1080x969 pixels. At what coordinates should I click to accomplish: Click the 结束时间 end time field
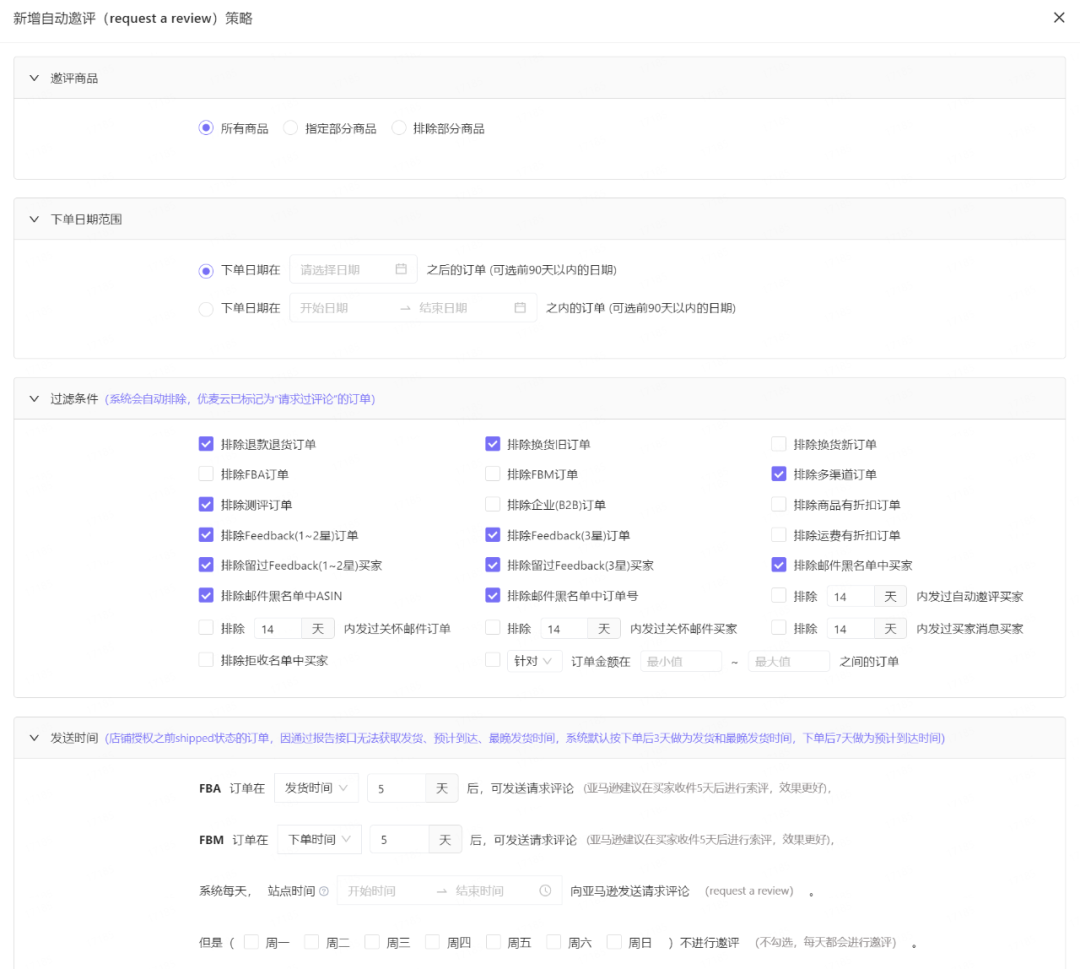490,890
